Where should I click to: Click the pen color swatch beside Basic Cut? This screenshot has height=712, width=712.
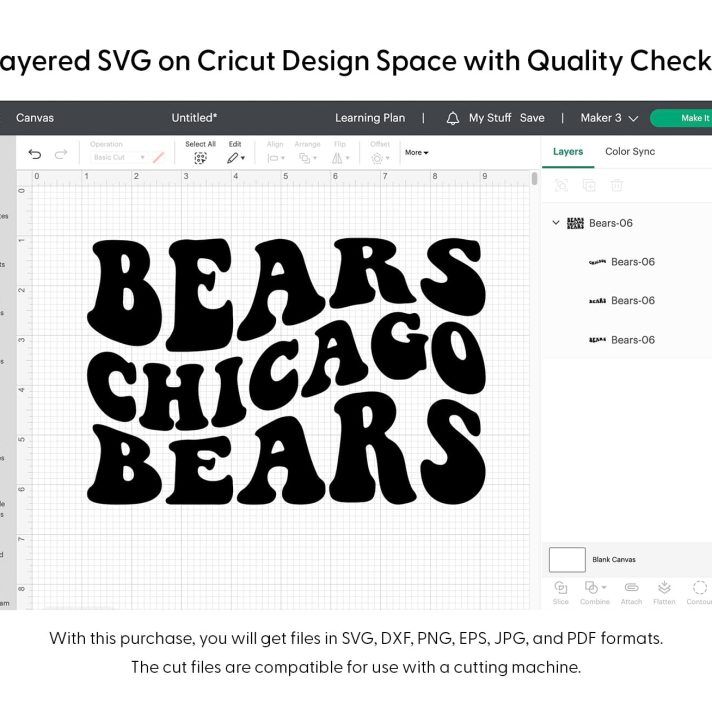(158, 158)
